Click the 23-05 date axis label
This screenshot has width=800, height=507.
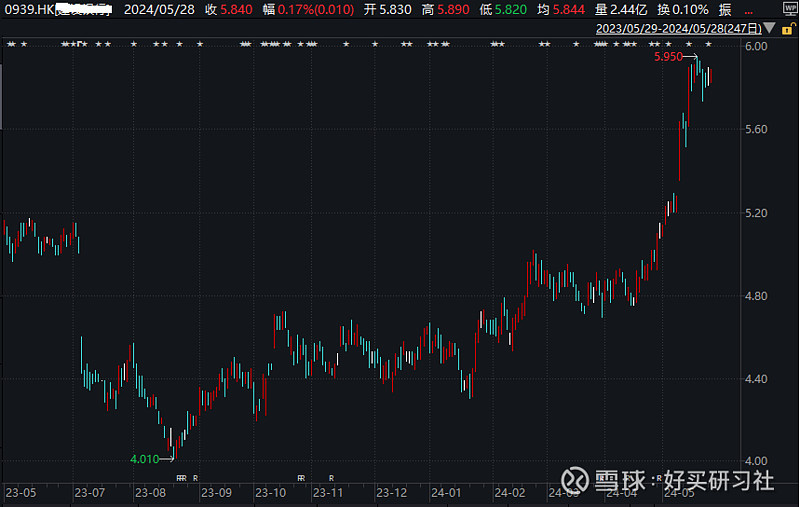20,493
